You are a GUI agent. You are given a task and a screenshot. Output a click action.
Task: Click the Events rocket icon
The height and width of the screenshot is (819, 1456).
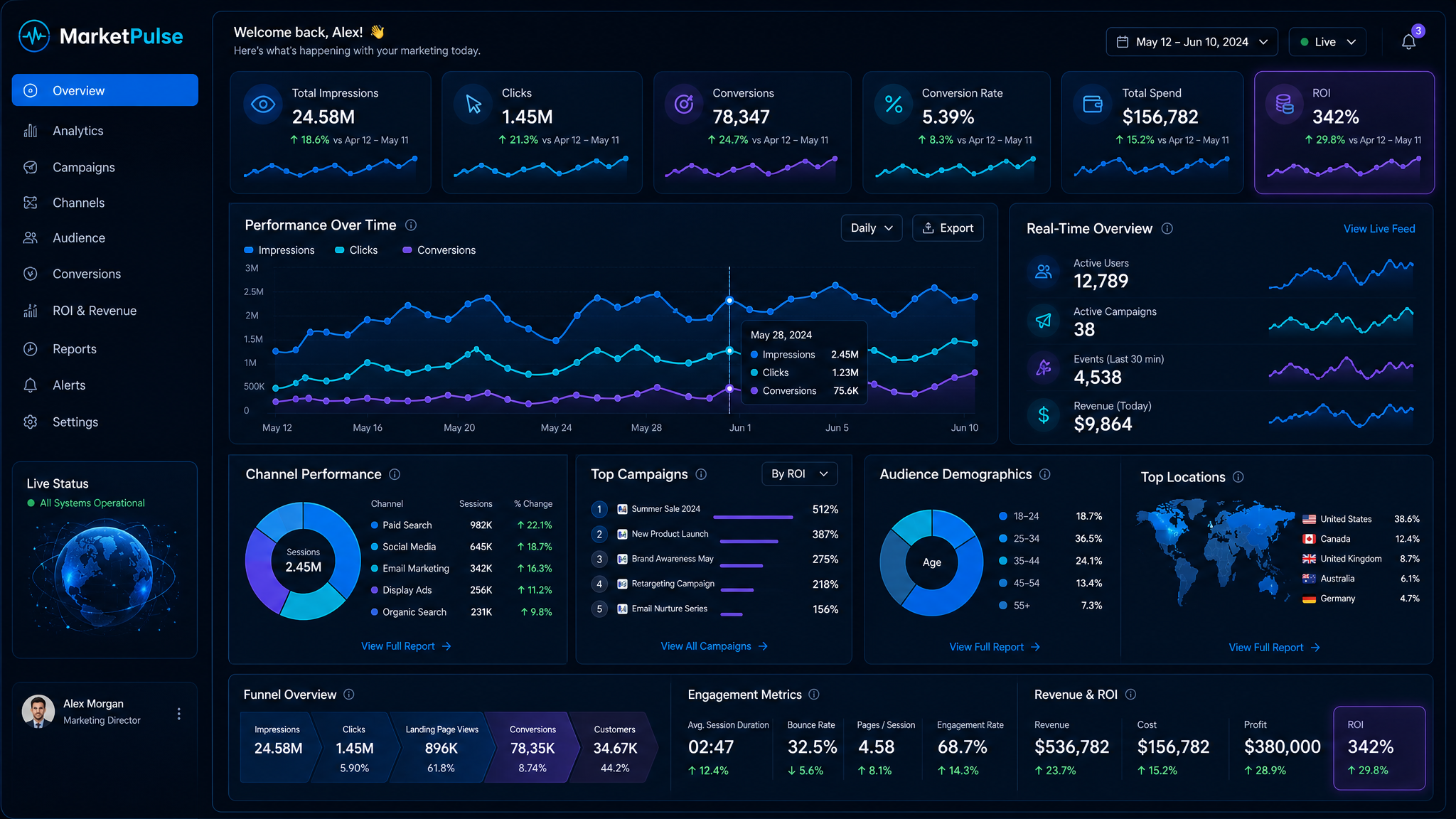[1044, 368]
